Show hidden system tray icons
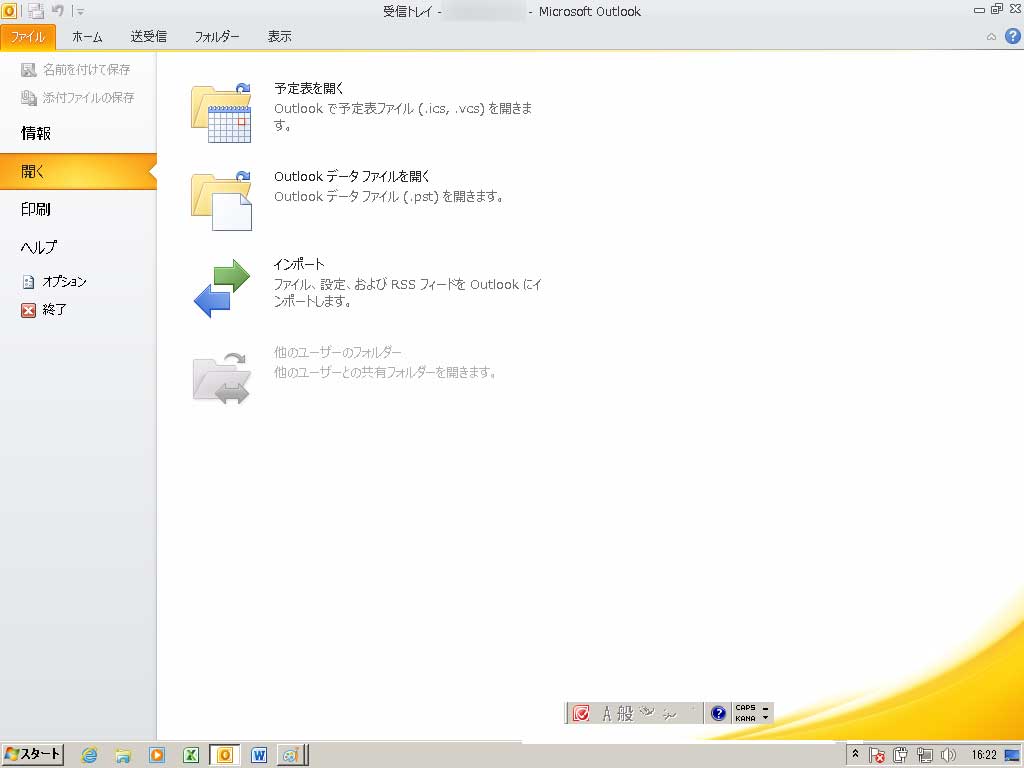The height and width of the screenshot is (768, 1024). (x=856, y=754)
